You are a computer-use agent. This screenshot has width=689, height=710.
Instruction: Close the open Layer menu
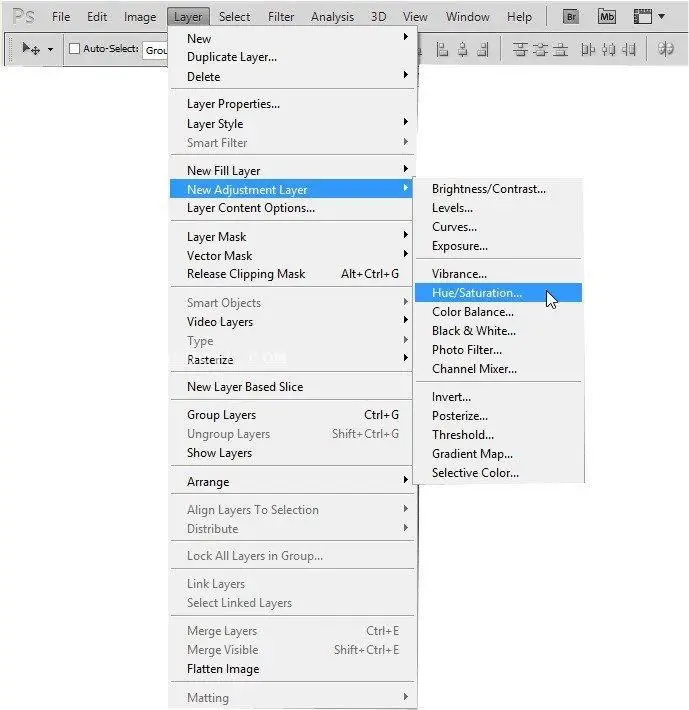[188, 17]
